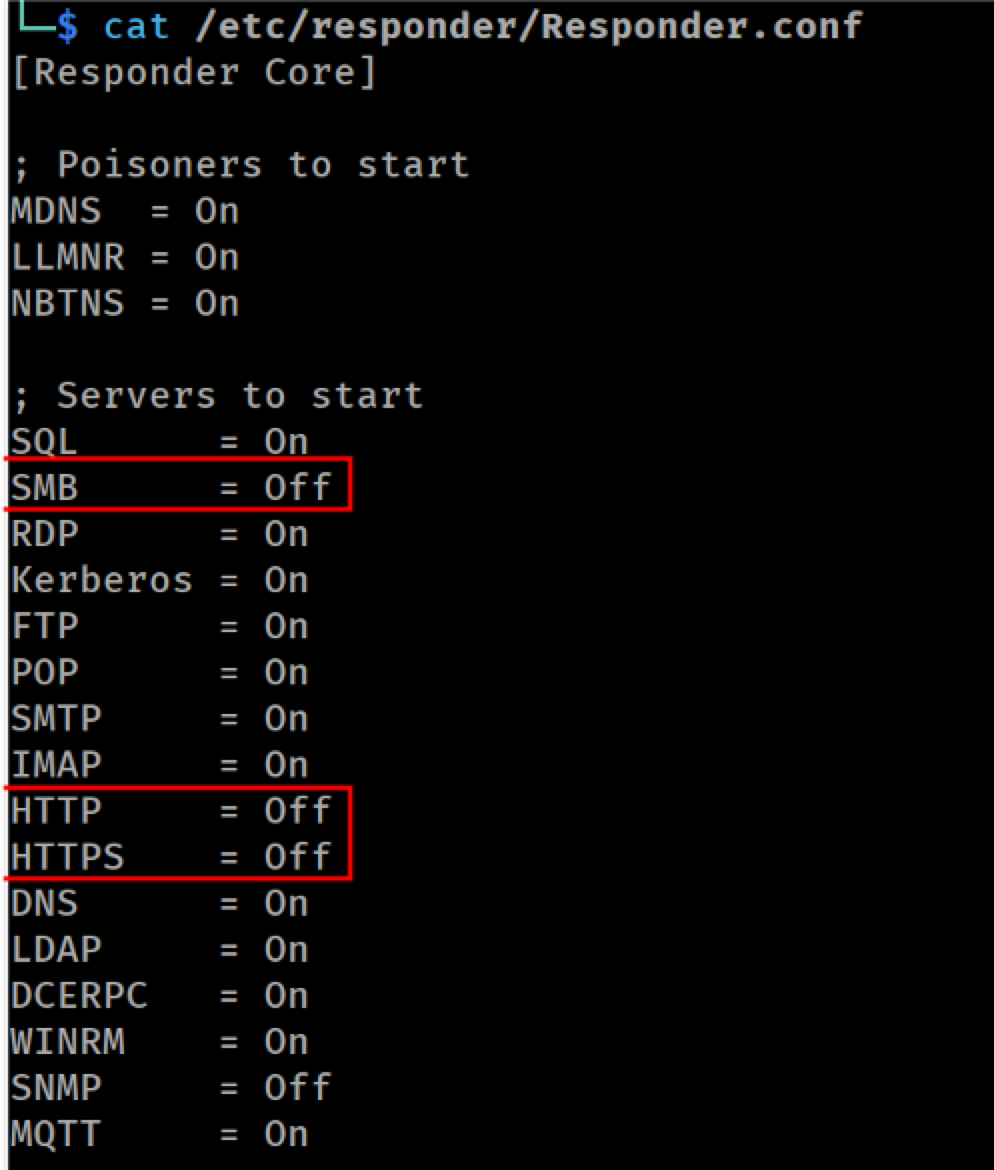Viewport: 994px width, 1170px height.
Task: Click the SQL setting line
Action: (159, 441)
